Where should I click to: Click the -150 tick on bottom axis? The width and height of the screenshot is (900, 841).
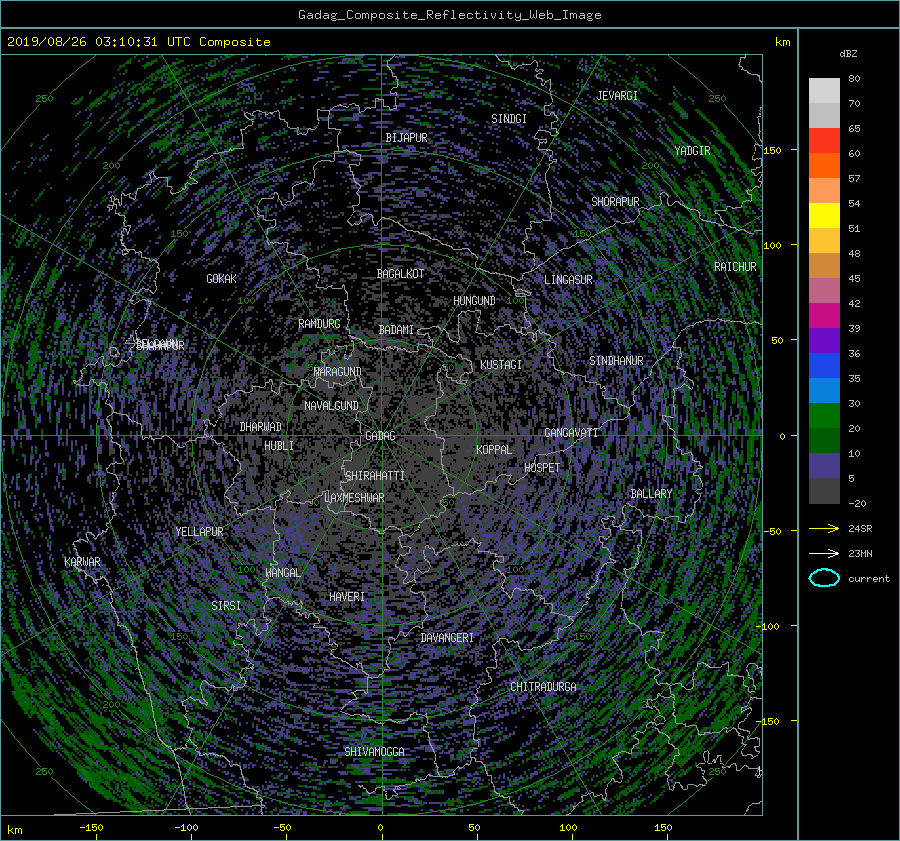tap(91, 828)
